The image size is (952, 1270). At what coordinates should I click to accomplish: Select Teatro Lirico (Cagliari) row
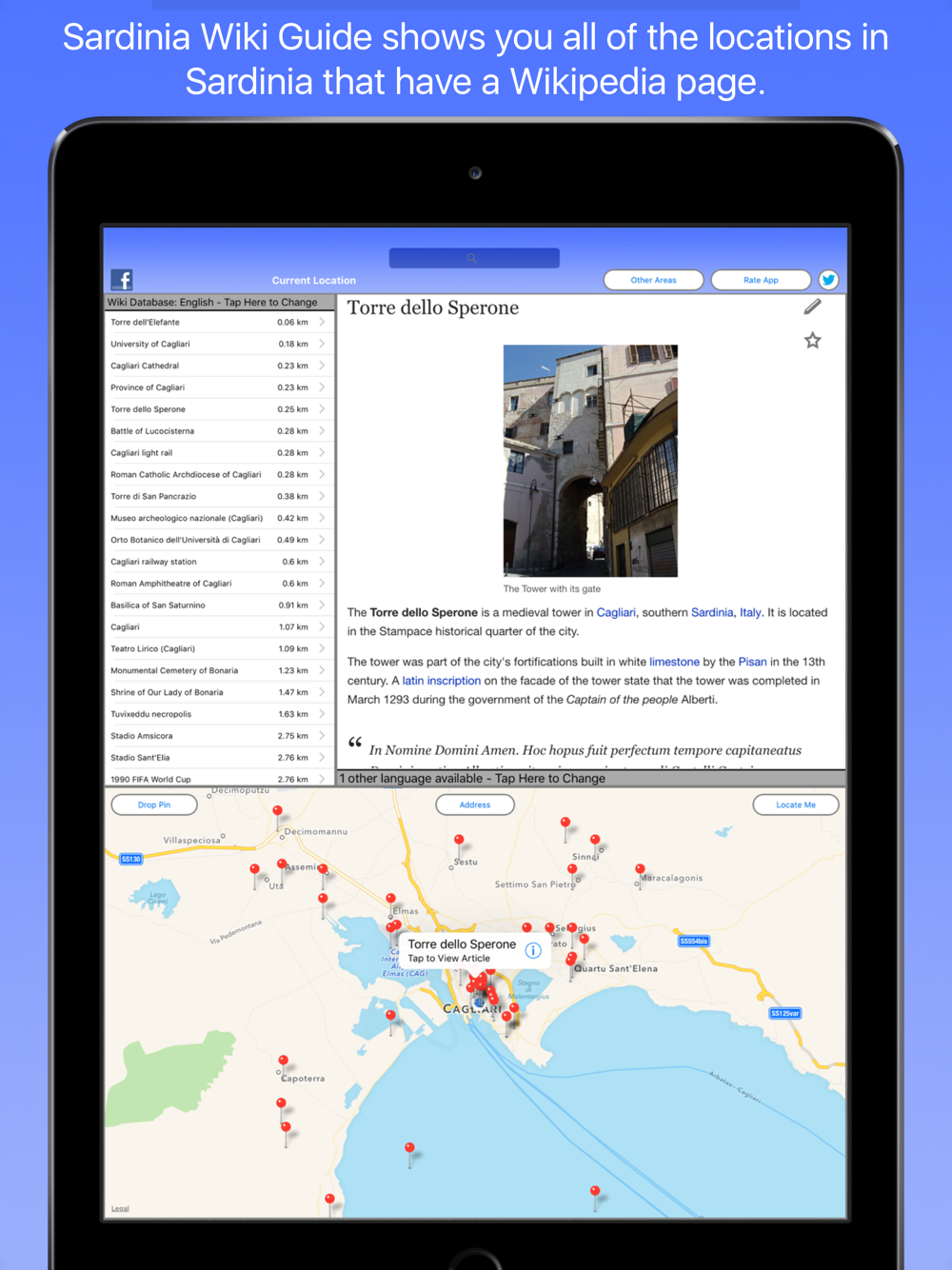[219, 648]
